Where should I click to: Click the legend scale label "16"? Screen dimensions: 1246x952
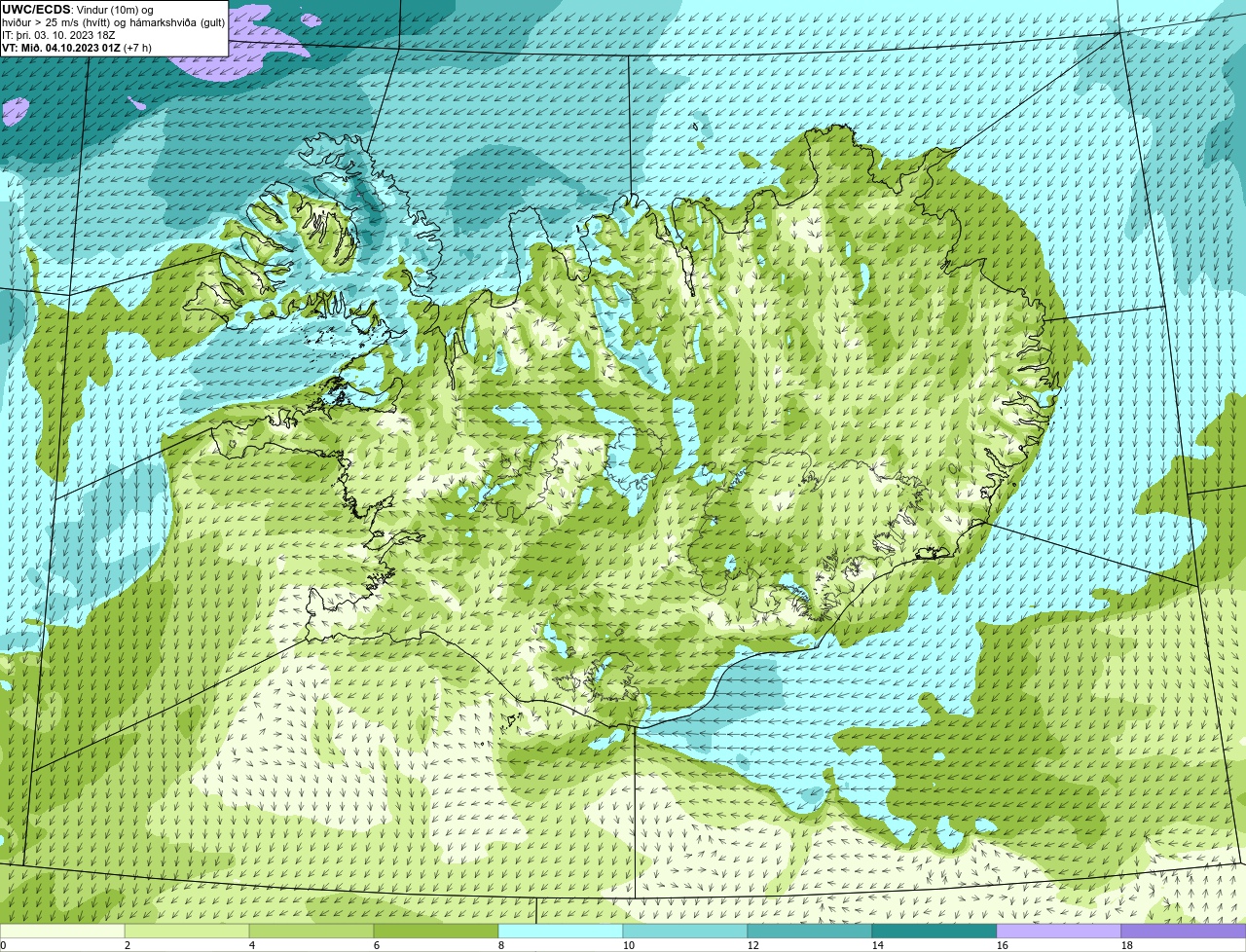pos(1003,945)
